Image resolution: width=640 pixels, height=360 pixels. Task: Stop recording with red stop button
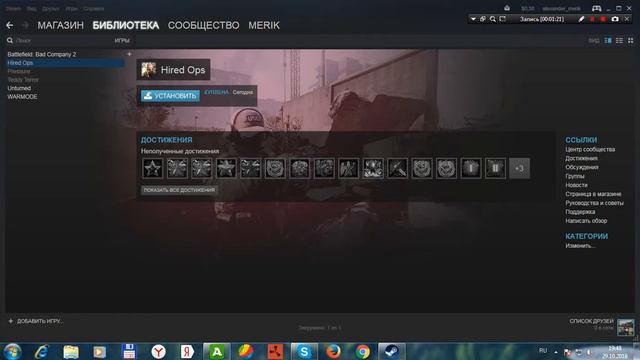(x=603, y=19)
